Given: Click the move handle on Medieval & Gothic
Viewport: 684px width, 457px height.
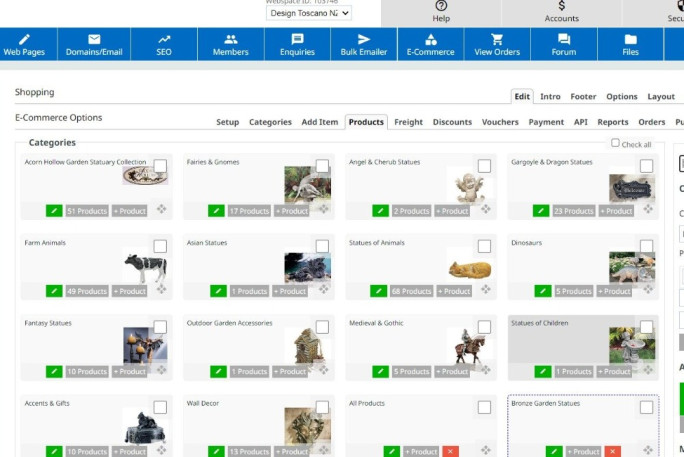Looking at the screenshot, I should click(x=486, y=370).
